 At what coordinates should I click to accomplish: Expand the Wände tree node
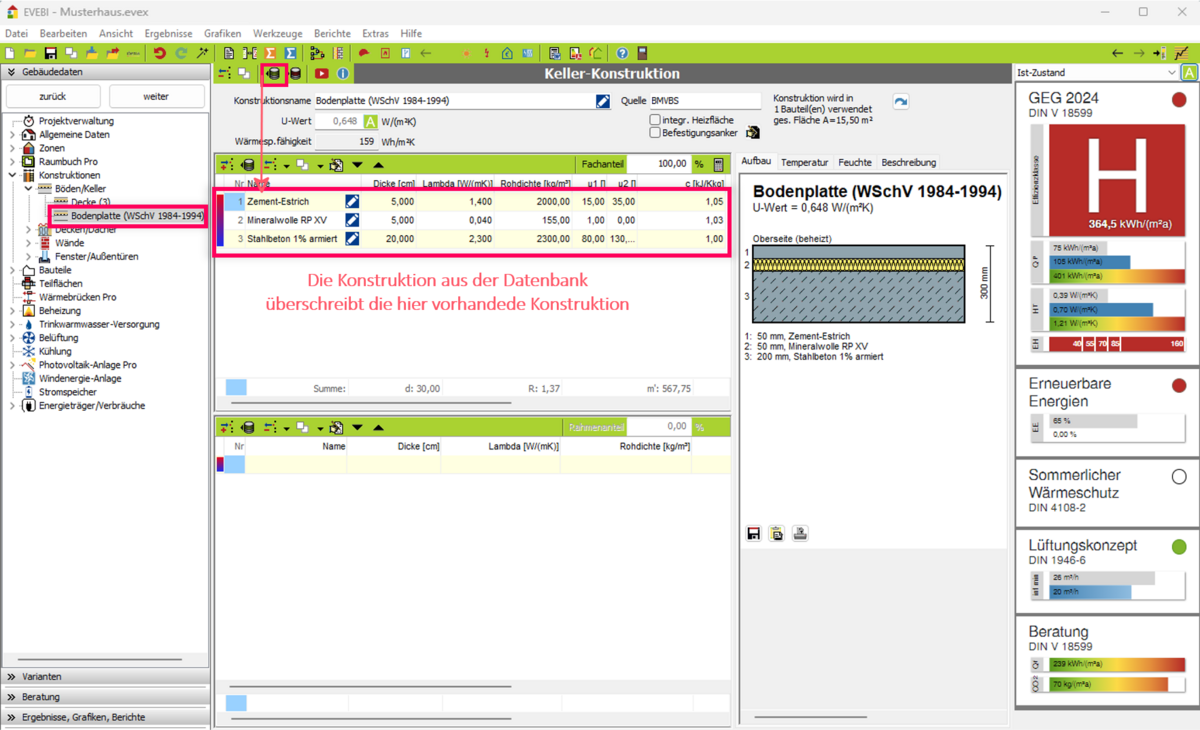pos(29,243)
